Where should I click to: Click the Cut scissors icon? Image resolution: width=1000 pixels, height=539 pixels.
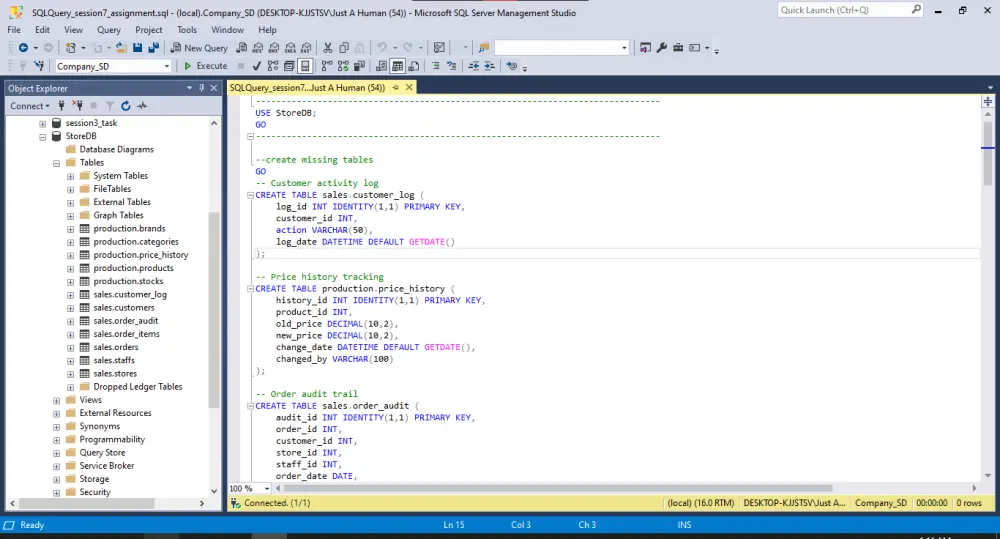tap(328, 48)
